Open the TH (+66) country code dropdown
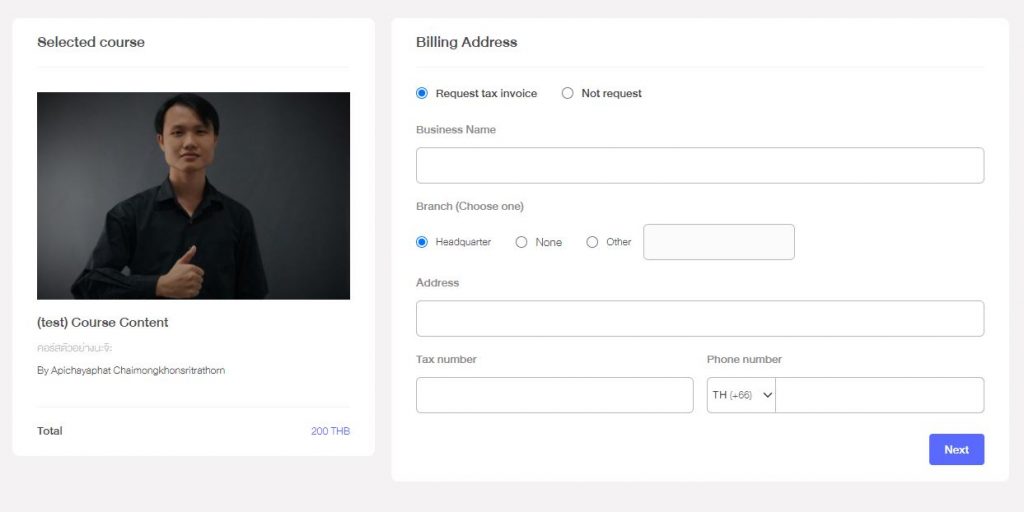The width and height of the screenshot is (1024, 512). tap(742, 395)
